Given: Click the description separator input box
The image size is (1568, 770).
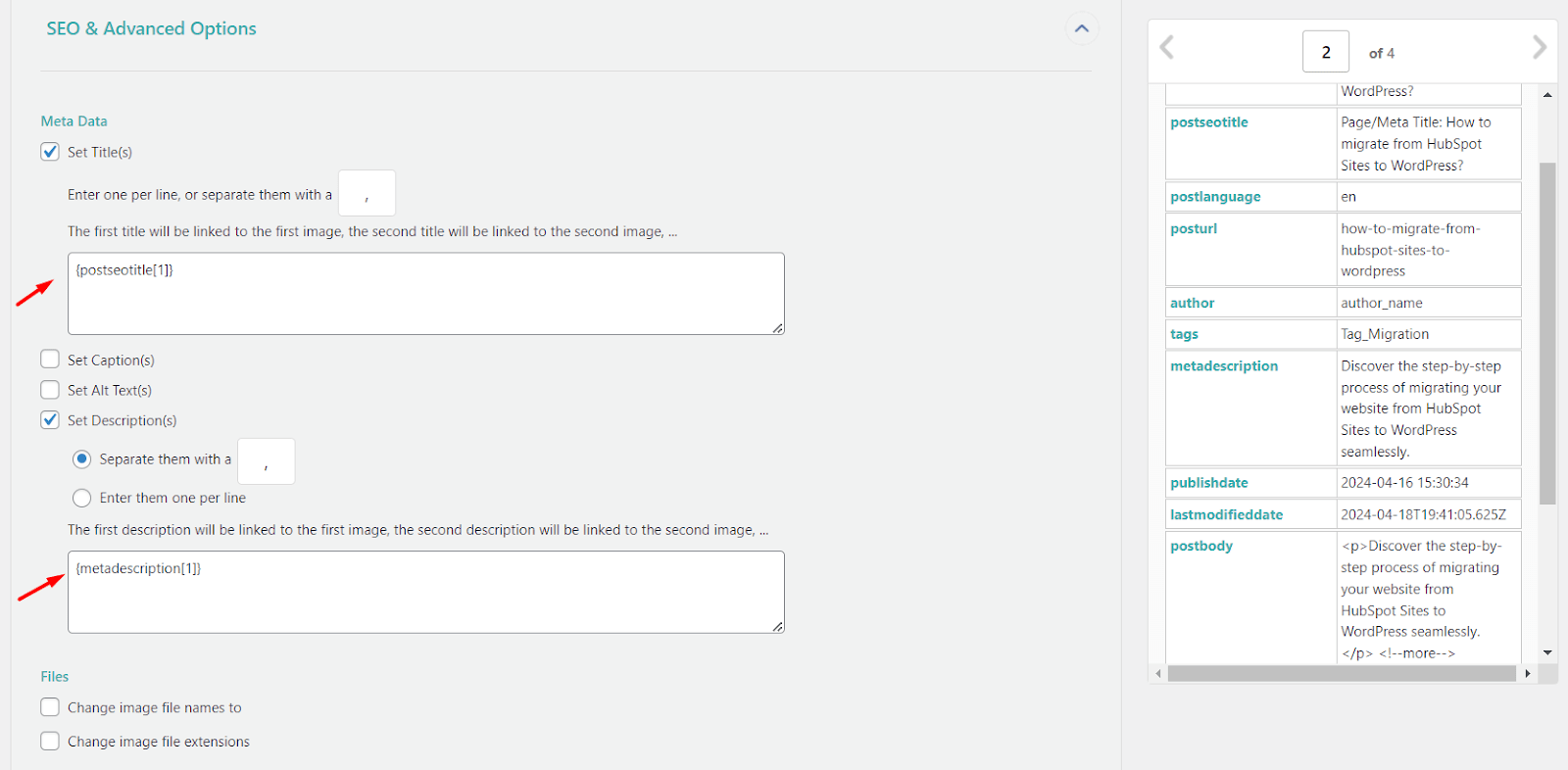Looking at the screenshot, I should click(266, 461).
